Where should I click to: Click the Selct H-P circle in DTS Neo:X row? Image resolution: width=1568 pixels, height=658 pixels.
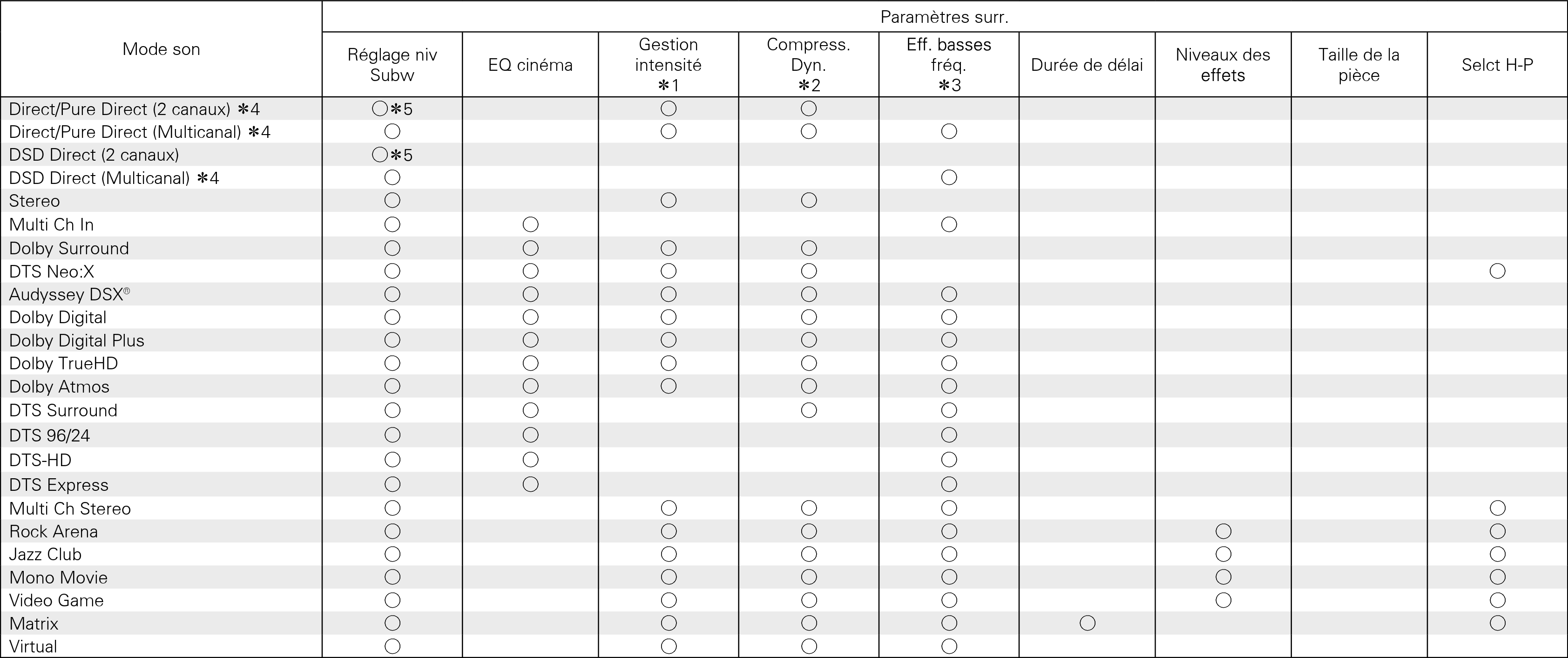pos(1497,271)
